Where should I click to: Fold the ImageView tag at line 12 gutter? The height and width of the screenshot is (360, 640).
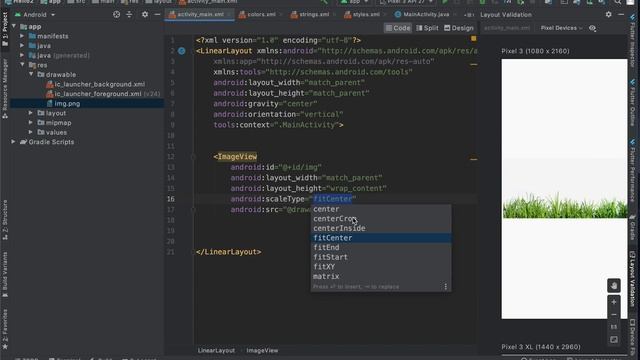[193, 157]
